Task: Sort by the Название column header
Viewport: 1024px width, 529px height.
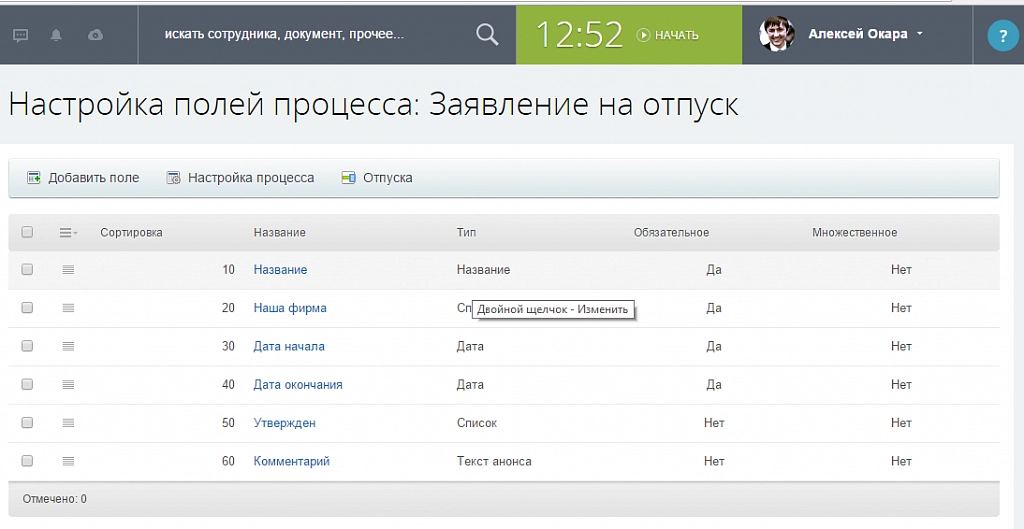Action: 280,232
